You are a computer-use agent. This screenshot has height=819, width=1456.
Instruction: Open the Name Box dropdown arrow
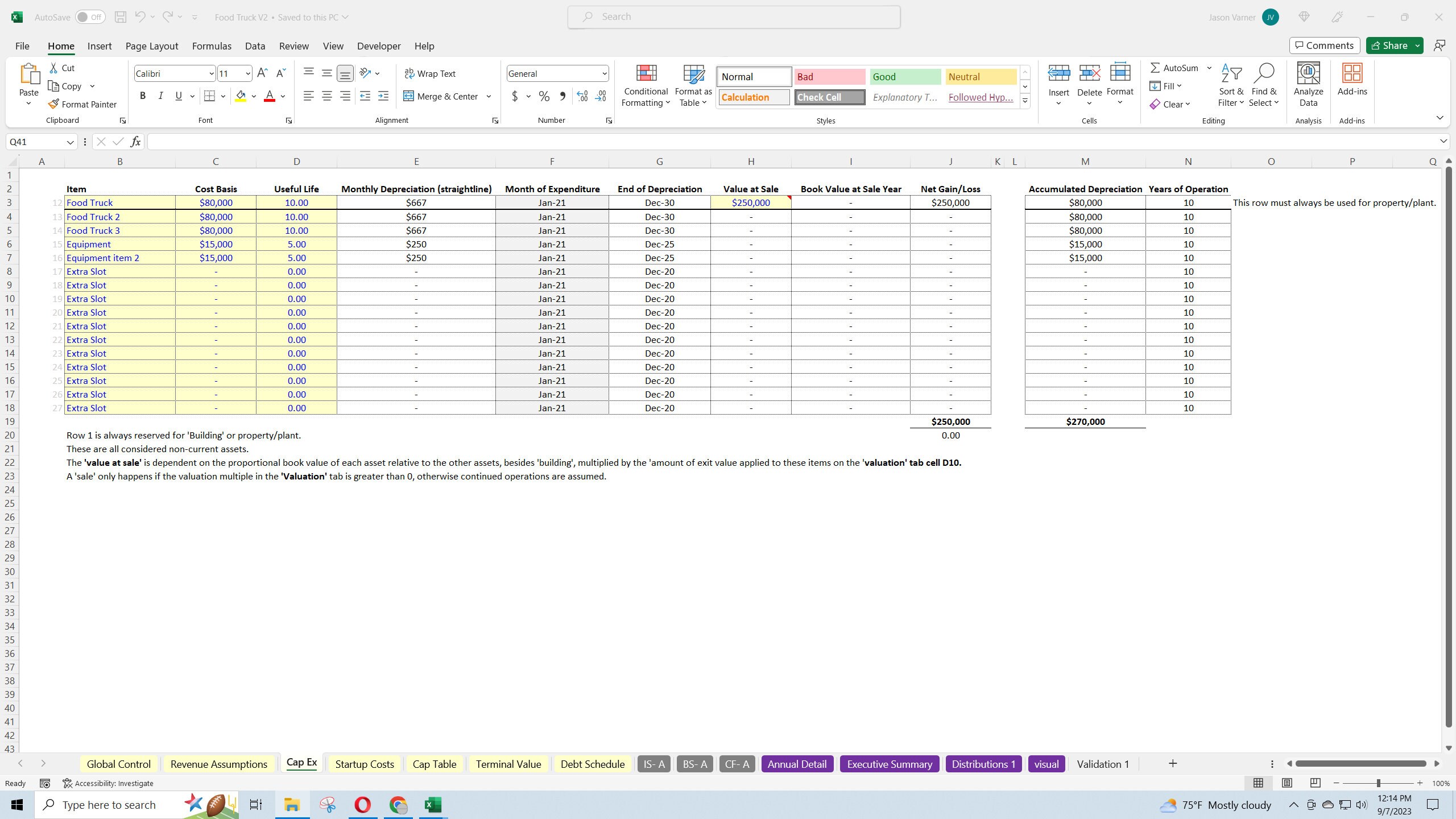pyautogui.click(x=70, y=142)
